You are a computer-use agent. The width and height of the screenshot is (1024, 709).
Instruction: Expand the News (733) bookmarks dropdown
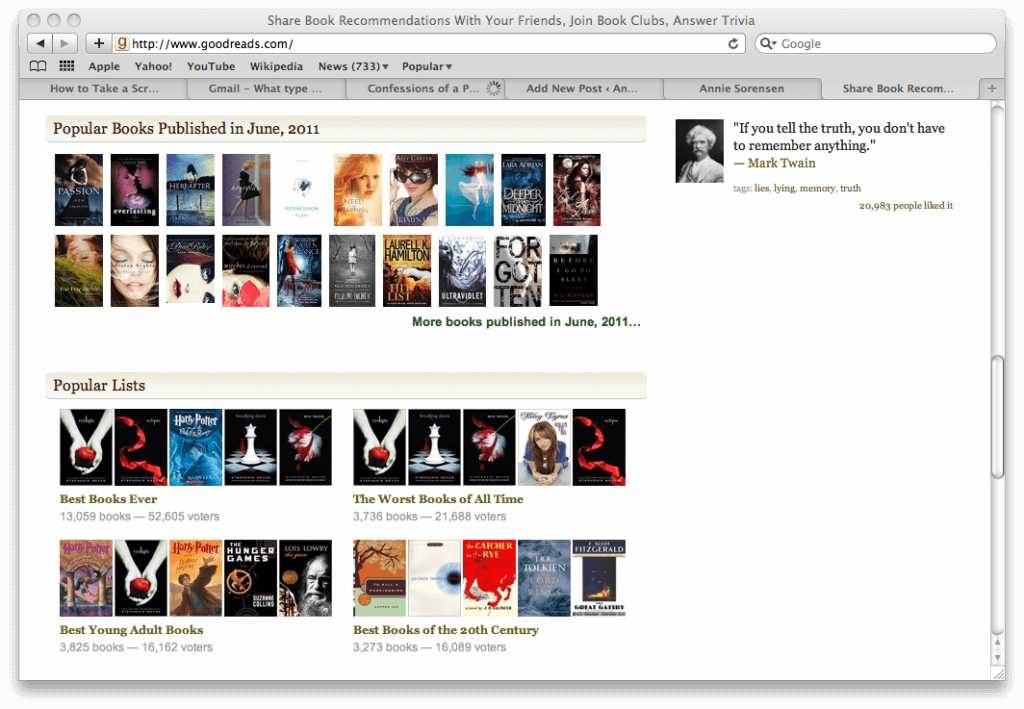point(353,66)
